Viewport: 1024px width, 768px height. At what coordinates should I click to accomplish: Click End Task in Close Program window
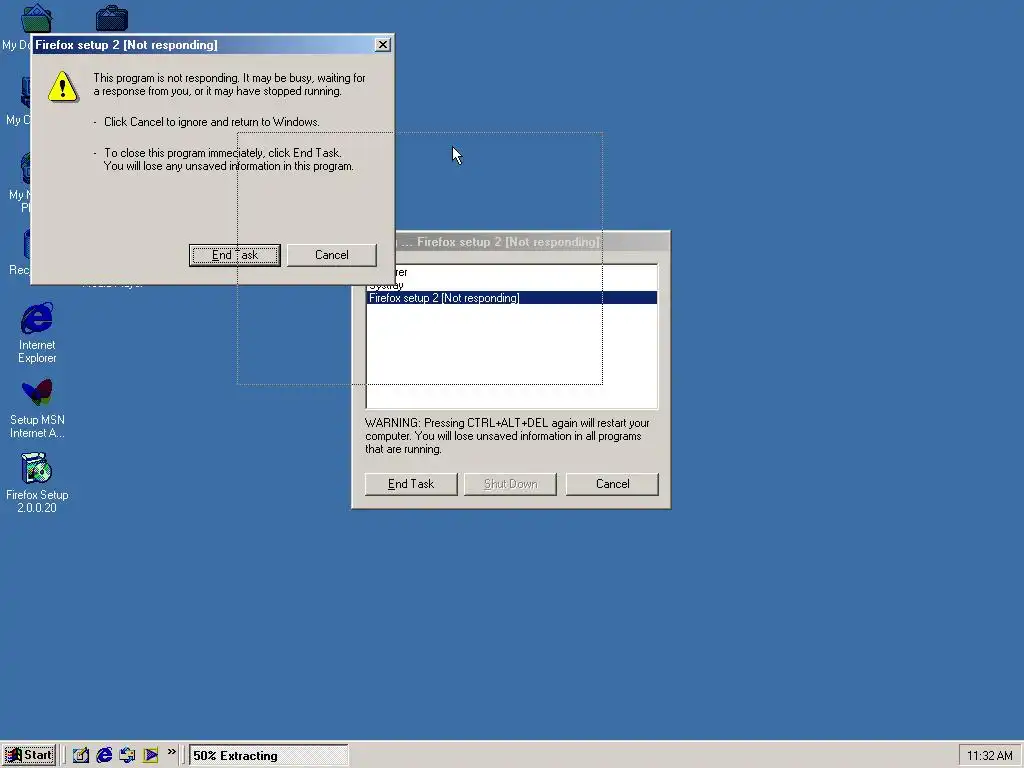tap(411, 484)
